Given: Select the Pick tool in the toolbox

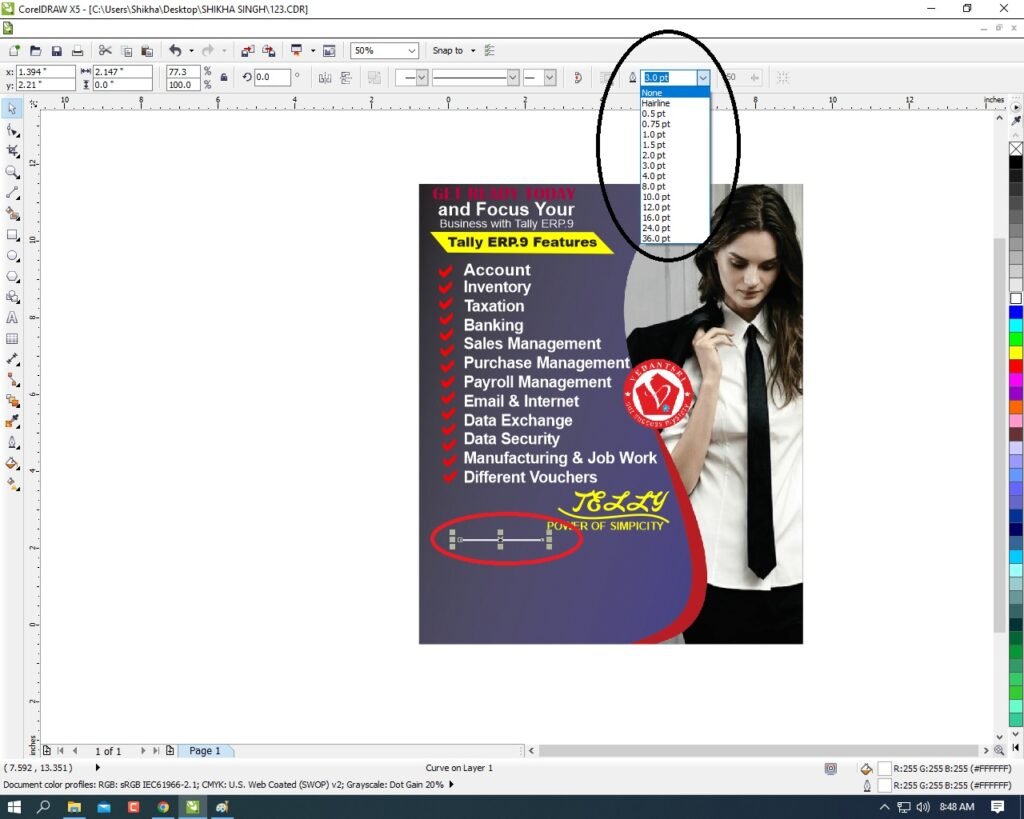Looking at the screenshot, I should tap(12, 108).
